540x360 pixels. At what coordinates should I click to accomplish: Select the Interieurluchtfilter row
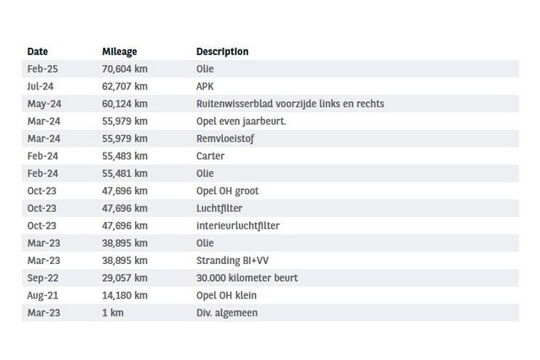(270, 226)
